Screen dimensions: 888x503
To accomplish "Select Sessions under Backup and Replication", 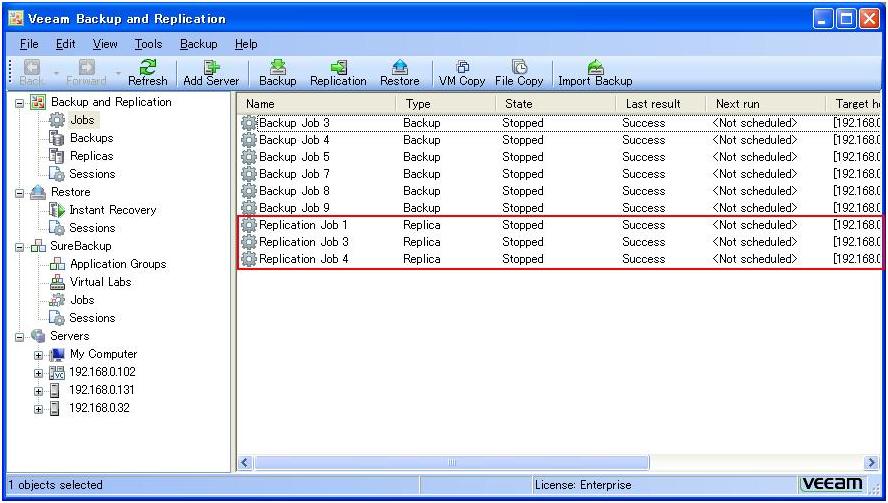I will [92, 174].
